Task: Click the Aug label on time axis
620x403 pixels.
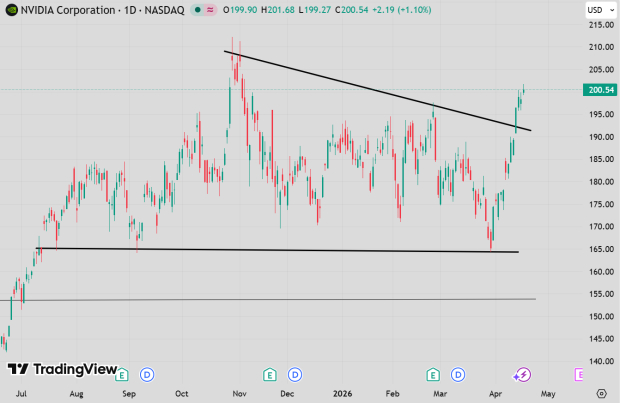Action: coord(76,394)
